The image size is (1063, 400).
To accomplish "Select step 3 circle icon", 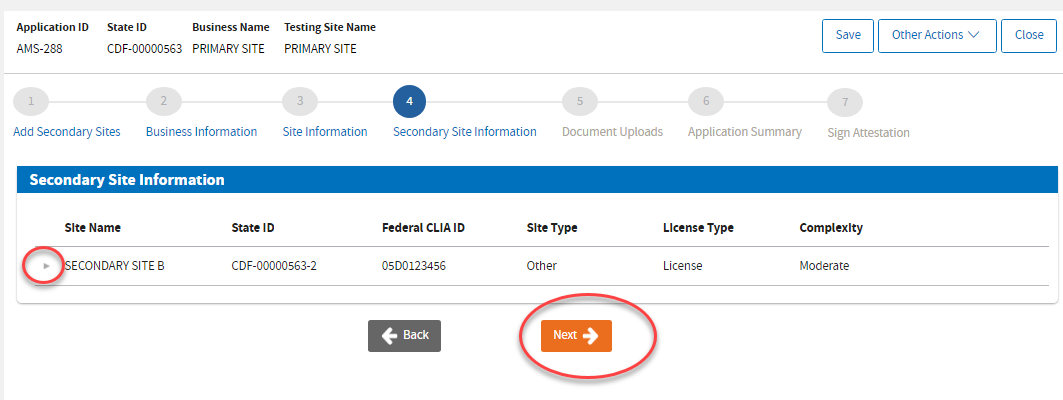I will (300, 101).
